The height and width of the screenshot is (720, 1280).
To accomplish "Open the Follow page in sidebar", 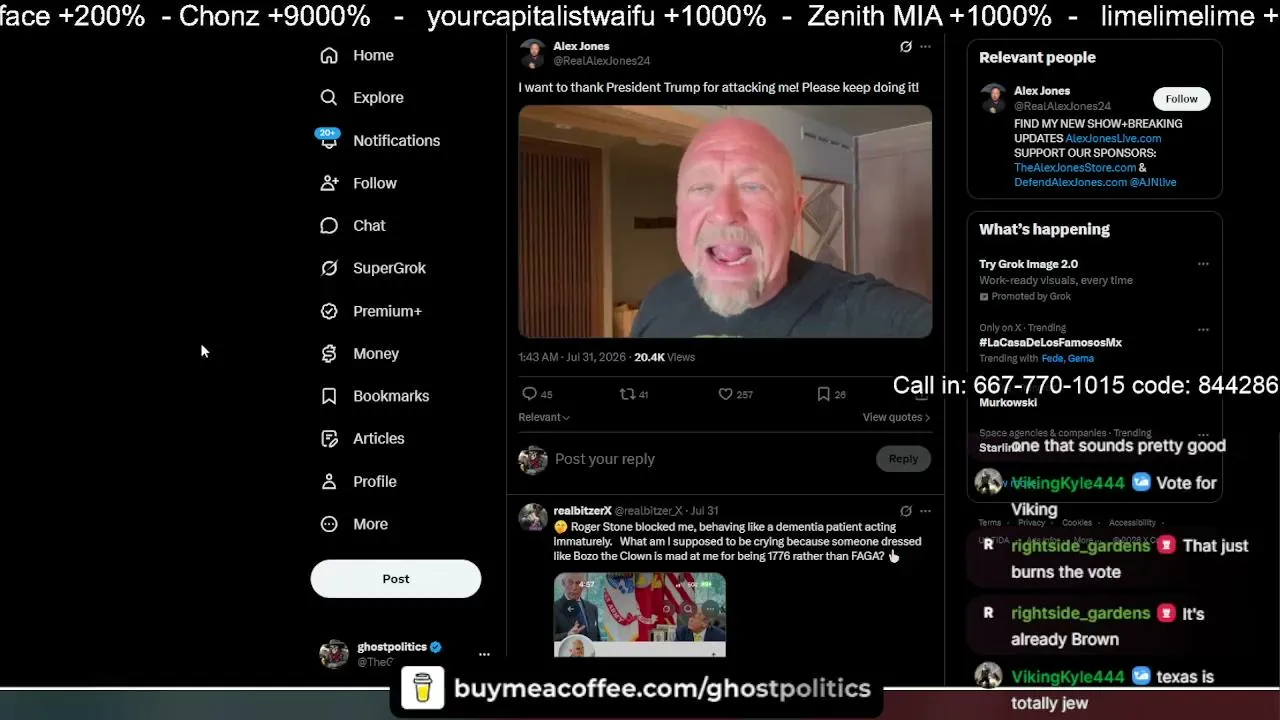I will [x=358, y=183].
